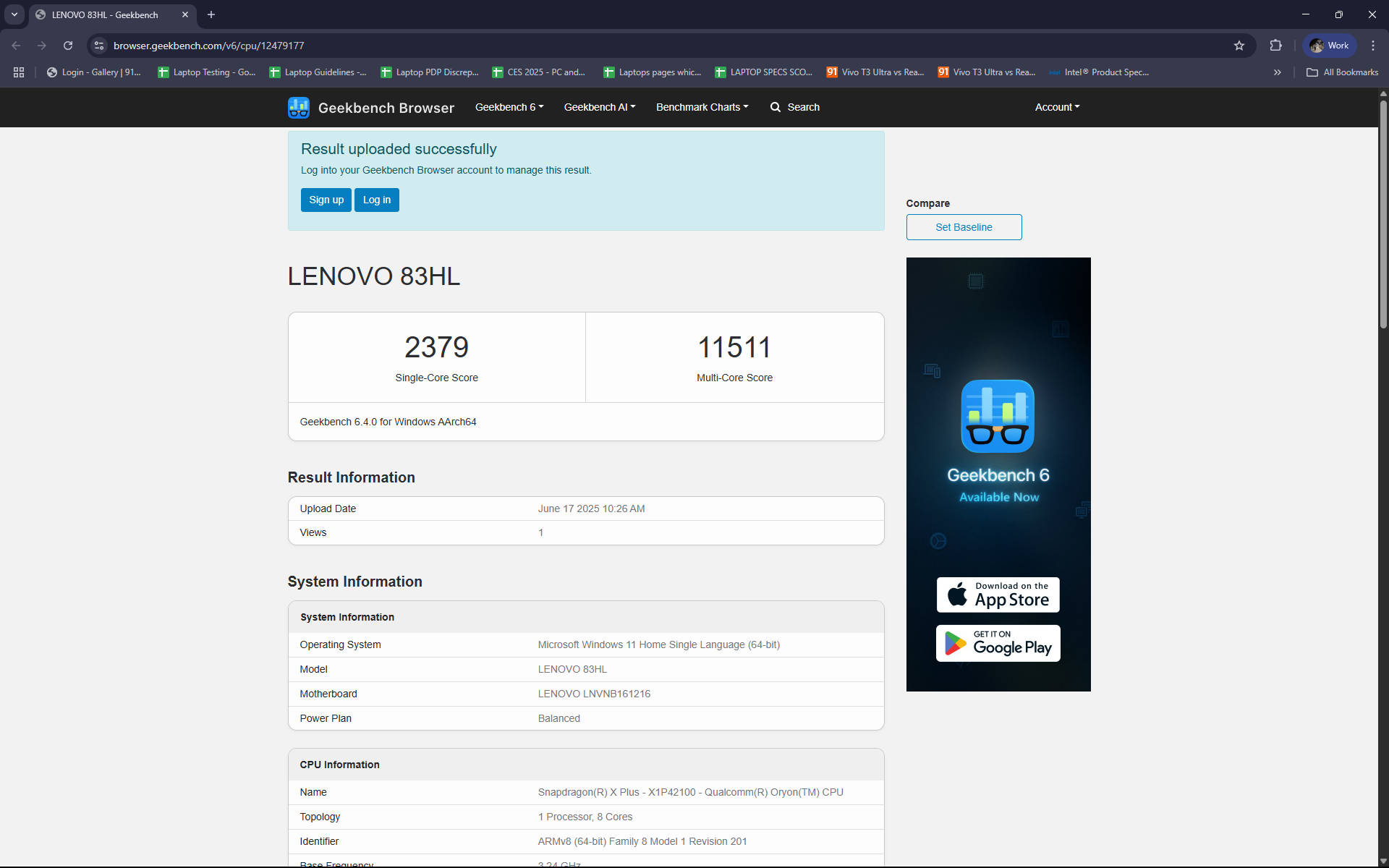
Task: Expand the Geekbench AI dropdown menu
Action: click(x=599, y=107)
